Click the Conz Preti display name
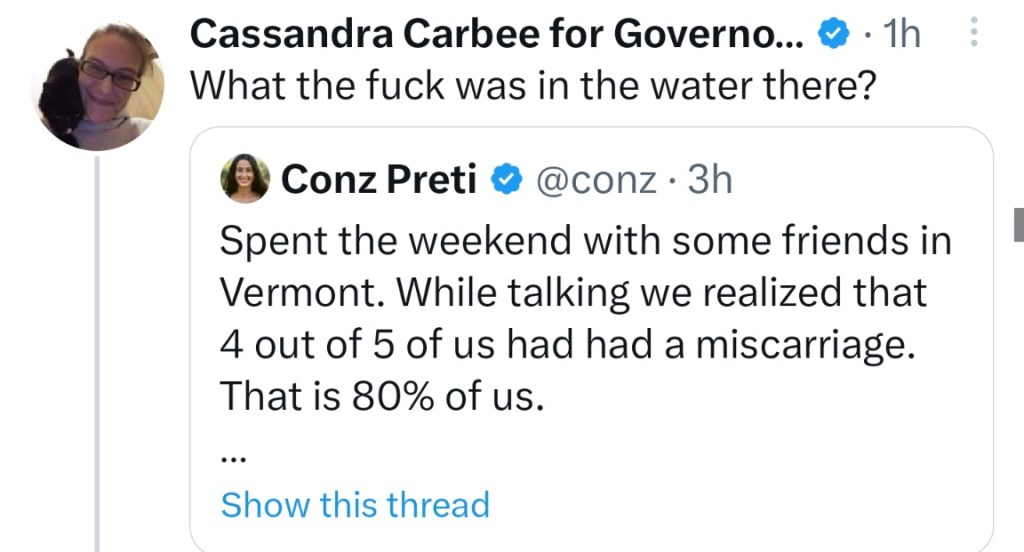 (378, 179)
